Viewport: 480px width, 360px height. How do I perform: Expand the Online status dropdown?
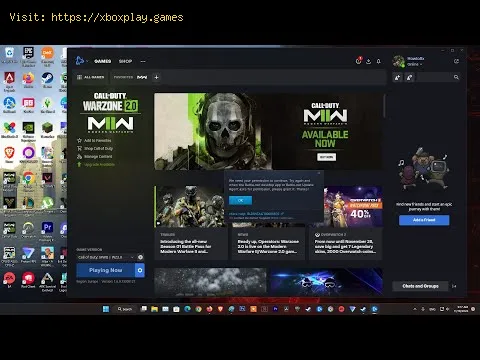(x=415, y=64)
